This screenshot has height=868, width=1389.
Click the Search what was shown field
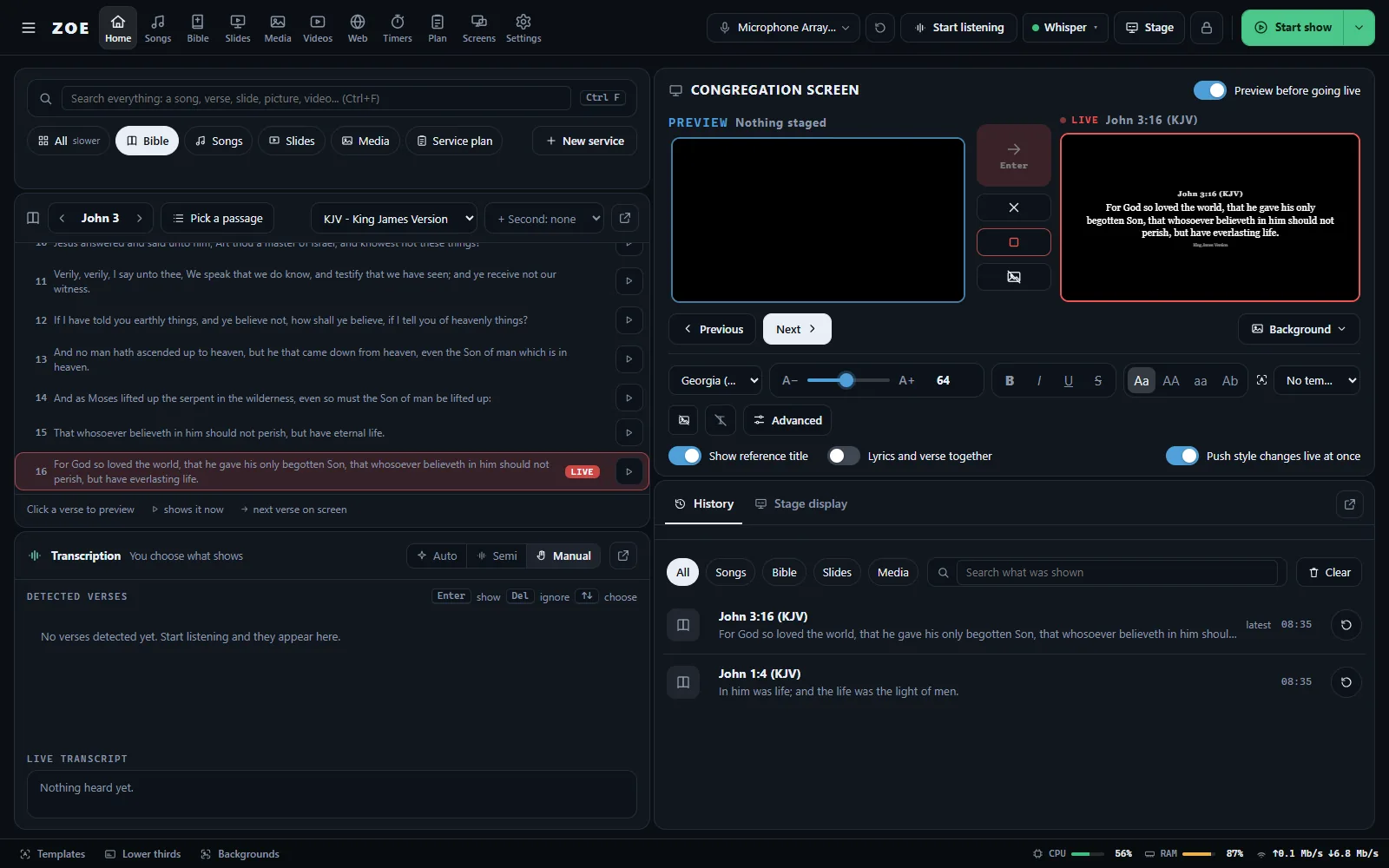(x=1116, y=572)
